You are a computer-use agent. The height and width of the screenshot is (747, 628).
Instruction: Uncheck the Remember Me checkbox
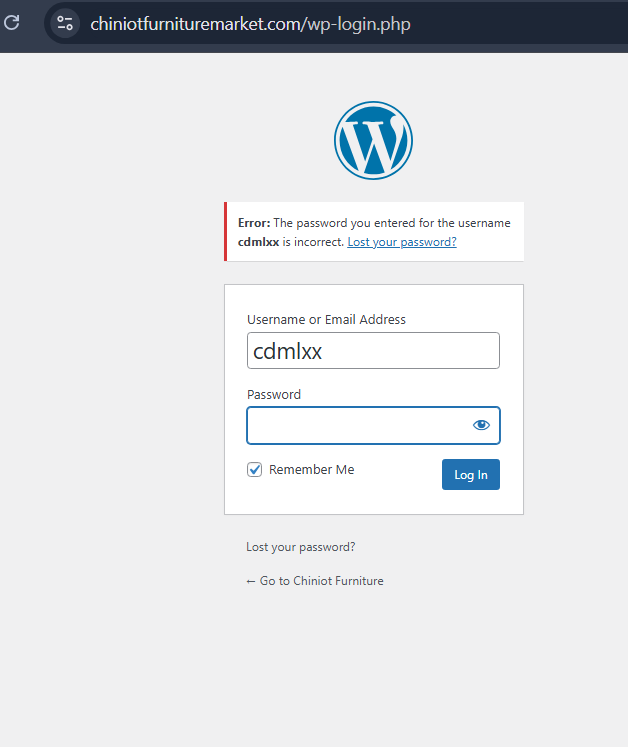coord(254,470)
